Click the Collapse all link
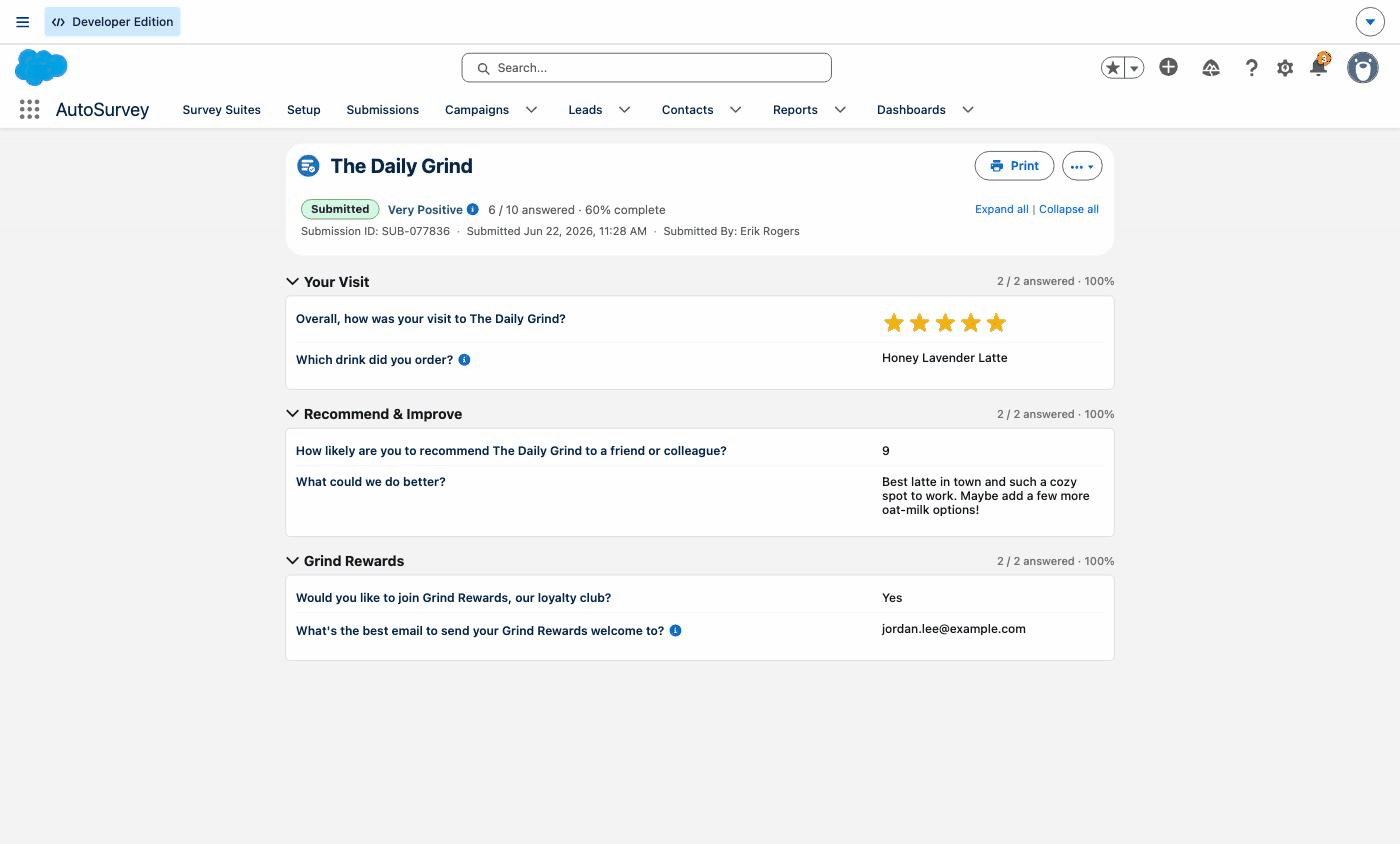The image size is (1400, 844). (x=1069, y=209)
